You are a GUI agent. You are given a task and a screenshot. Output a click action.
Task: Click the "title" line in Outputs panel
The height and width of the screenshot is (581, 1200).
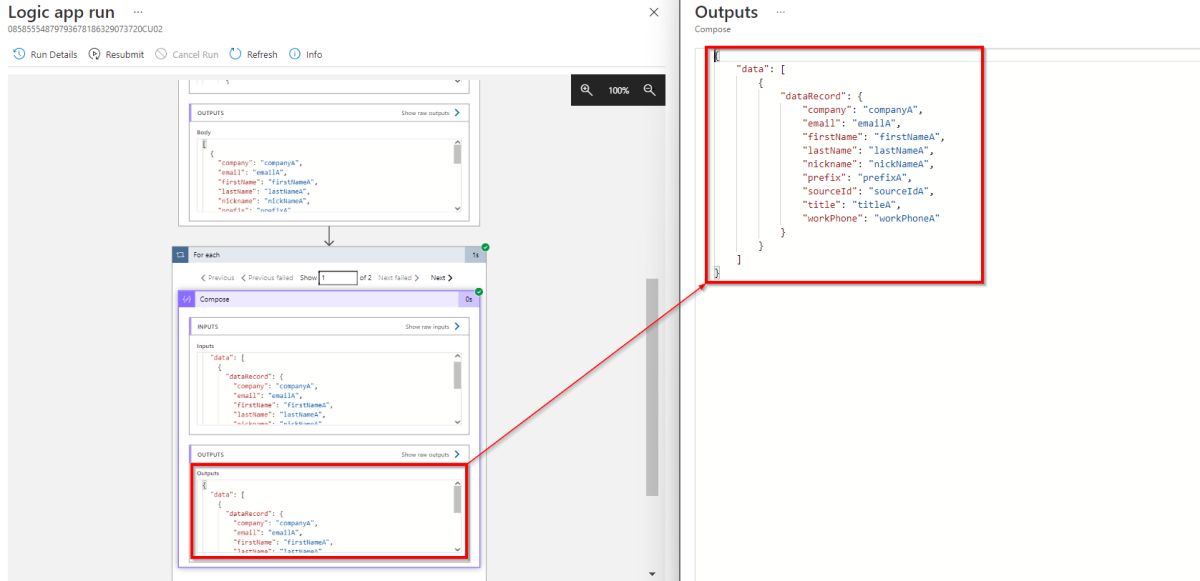[851, 205]
